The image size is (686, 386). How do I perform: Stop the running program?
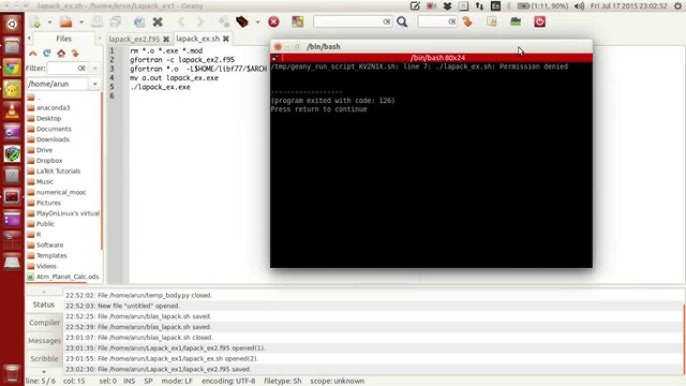(x=274, y=22)
